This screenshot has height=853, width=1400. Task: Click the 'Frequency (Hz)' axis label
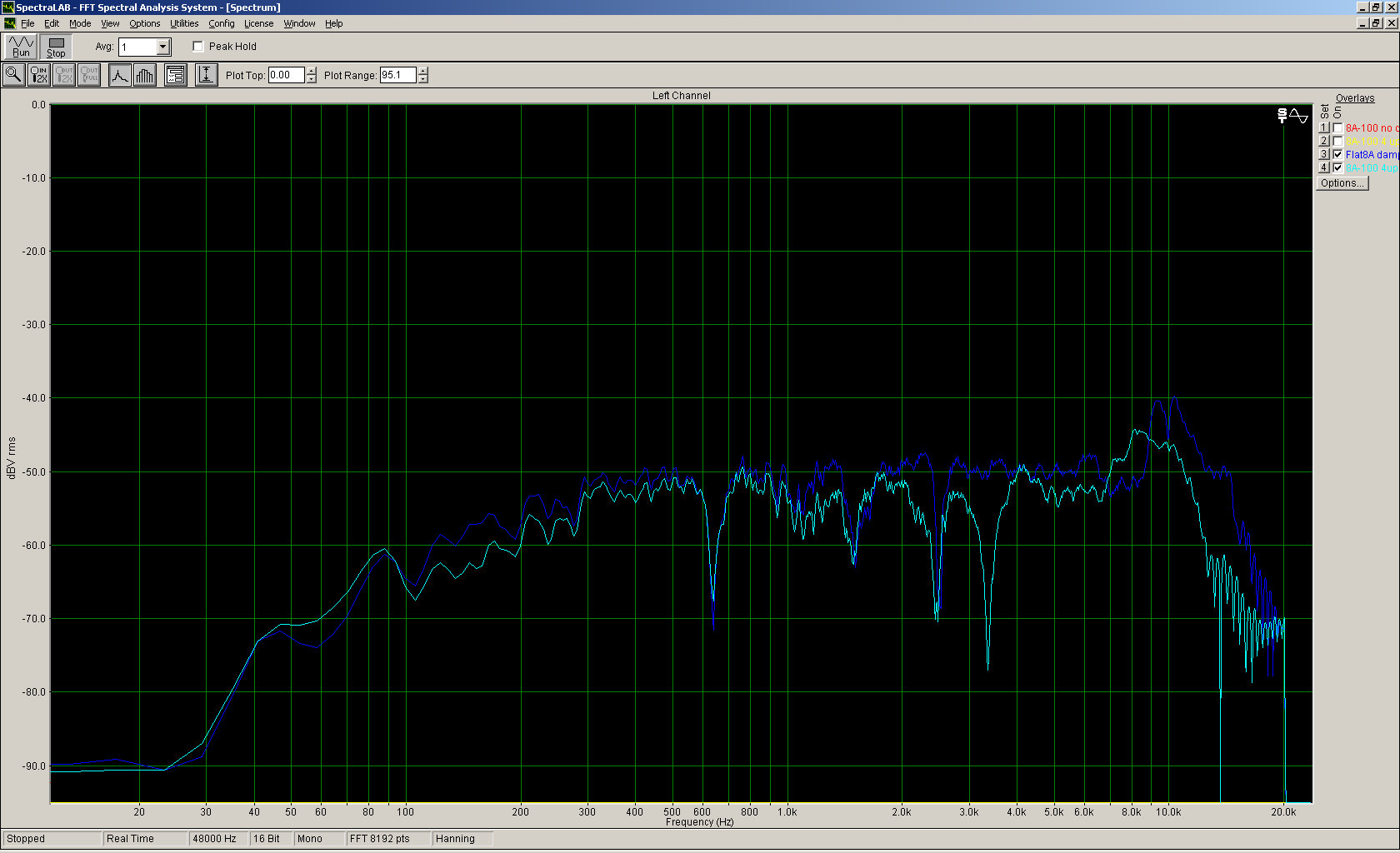click(x=700, y=822)
